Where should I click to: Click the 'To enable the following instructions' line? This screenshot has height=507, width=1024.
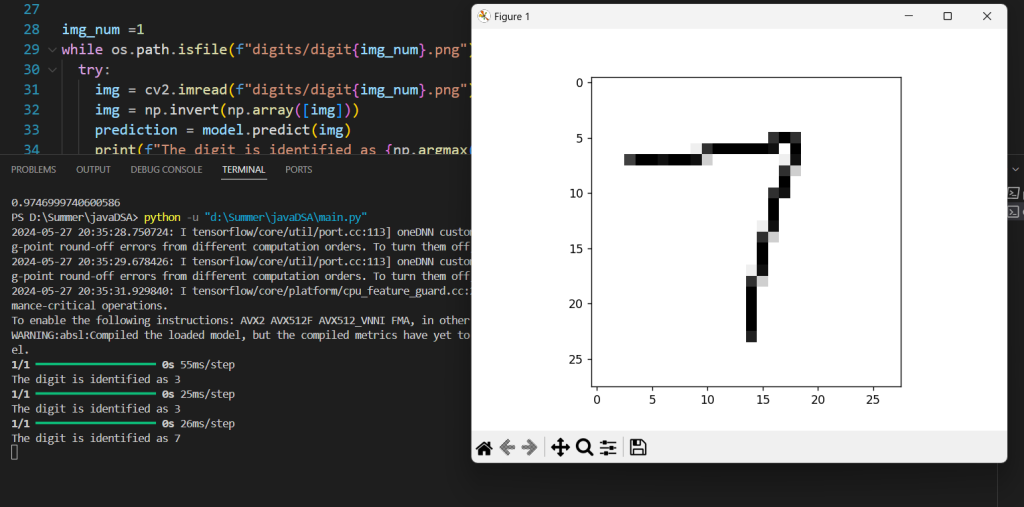coord(241,320)
